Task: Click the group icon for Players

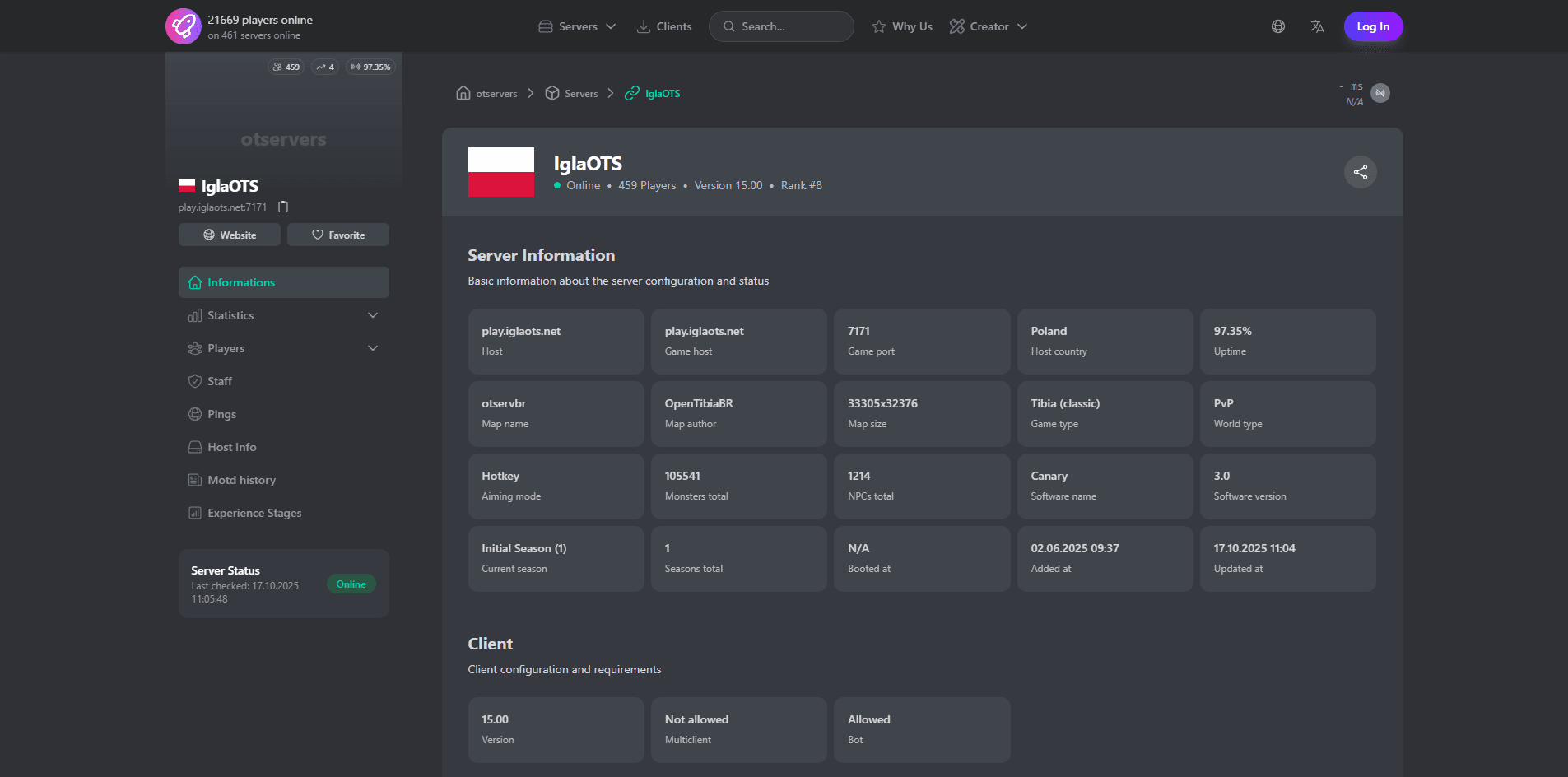Action: click(x=195, y=348)
